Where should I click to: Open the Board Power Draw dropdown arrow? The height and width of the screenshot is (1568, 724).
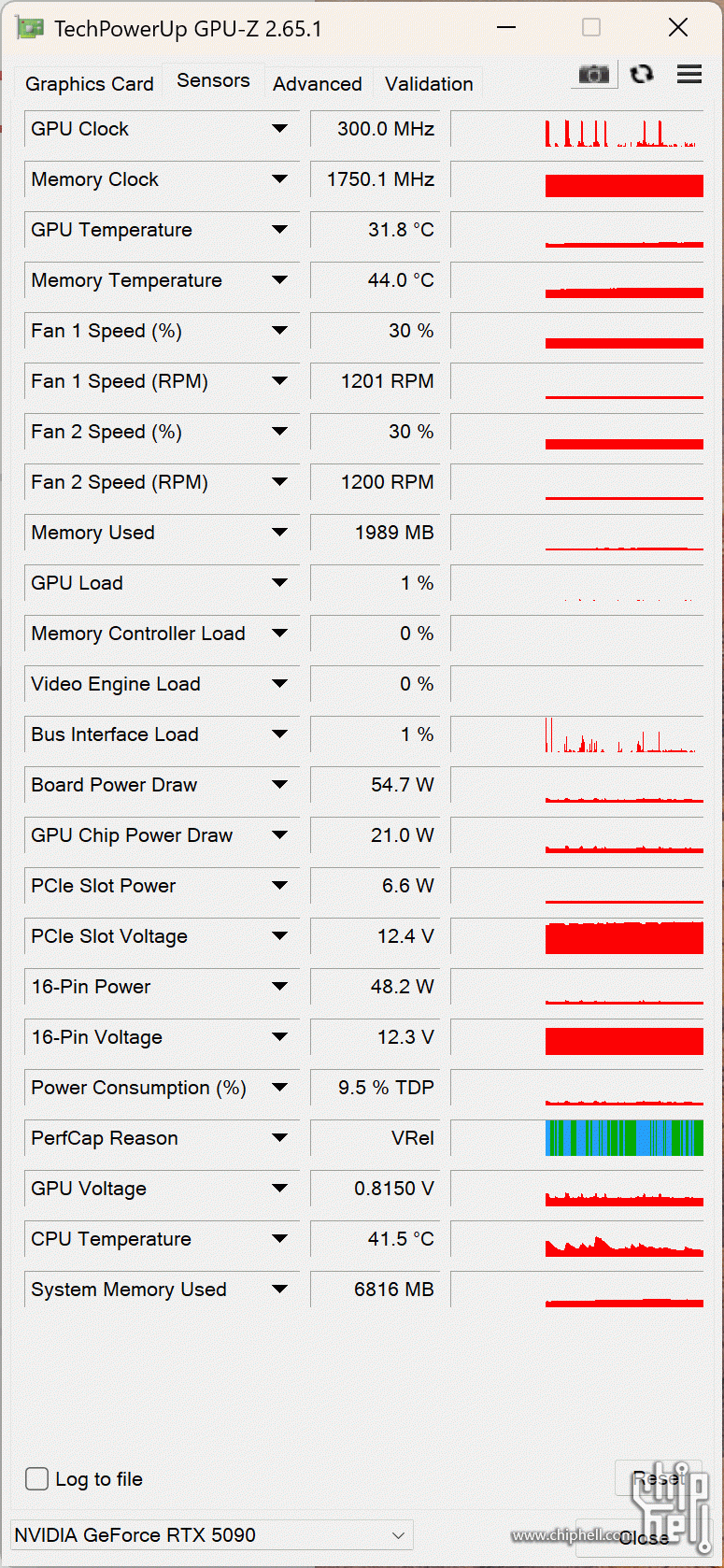click(x=279, y=785)
